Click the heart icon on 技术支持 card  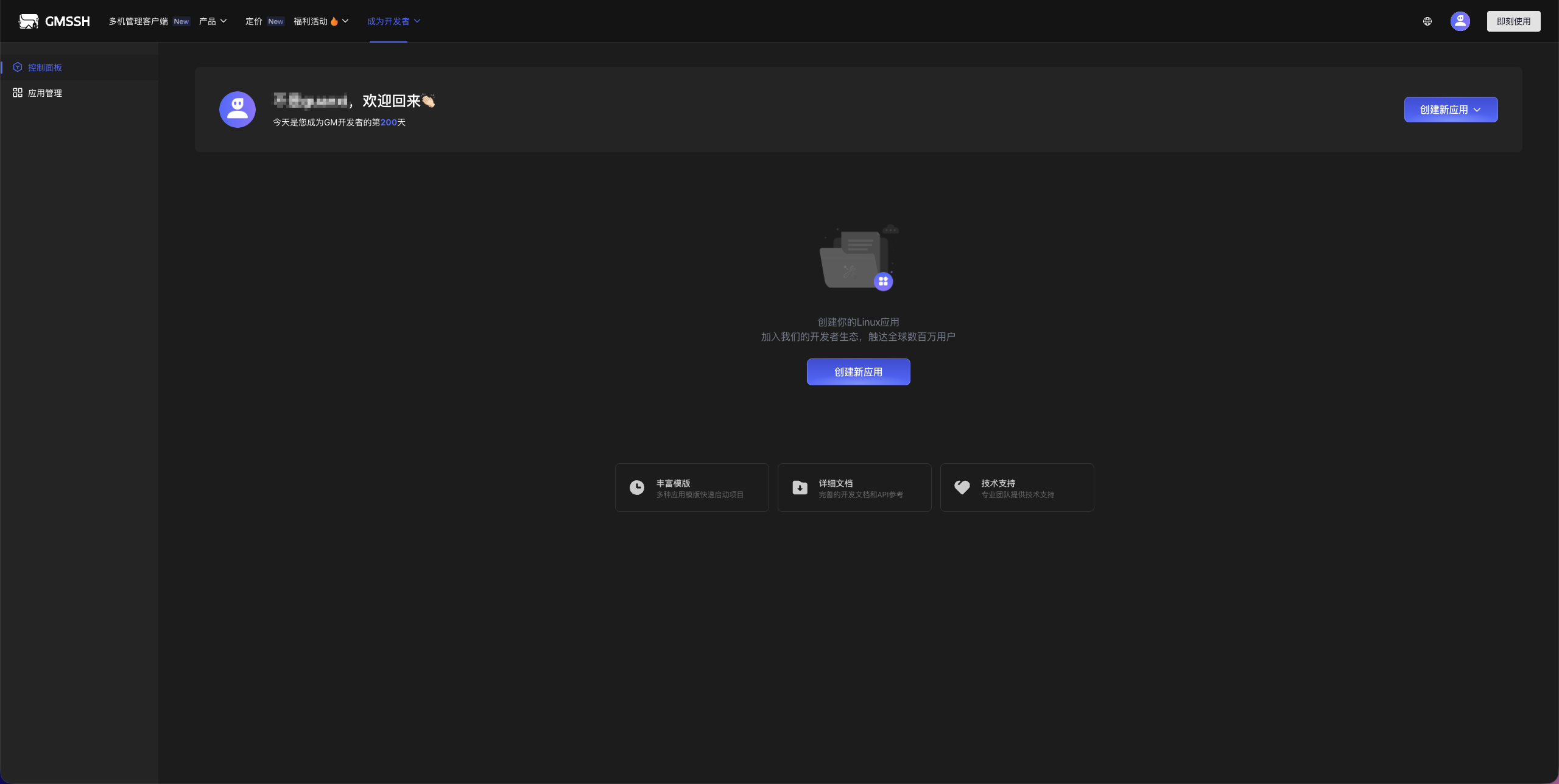962,487
